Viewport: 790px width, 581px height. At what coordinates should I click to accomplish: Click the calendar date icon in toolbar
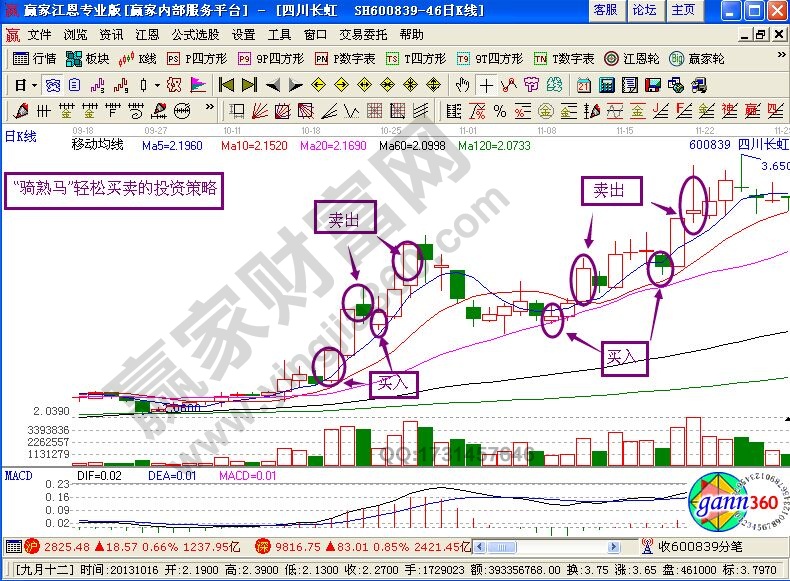584,85
